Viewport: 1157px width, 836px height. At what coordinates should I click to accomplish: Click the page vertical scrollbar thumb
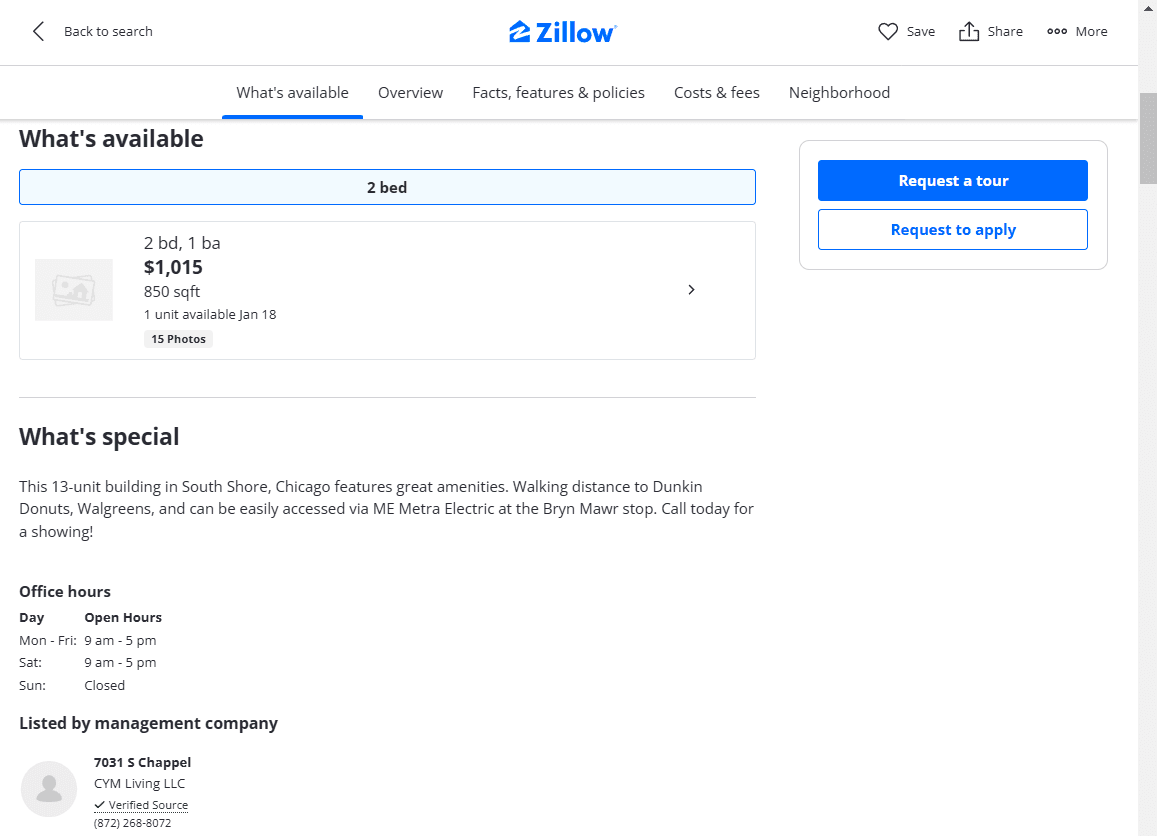click(1147, 139)
